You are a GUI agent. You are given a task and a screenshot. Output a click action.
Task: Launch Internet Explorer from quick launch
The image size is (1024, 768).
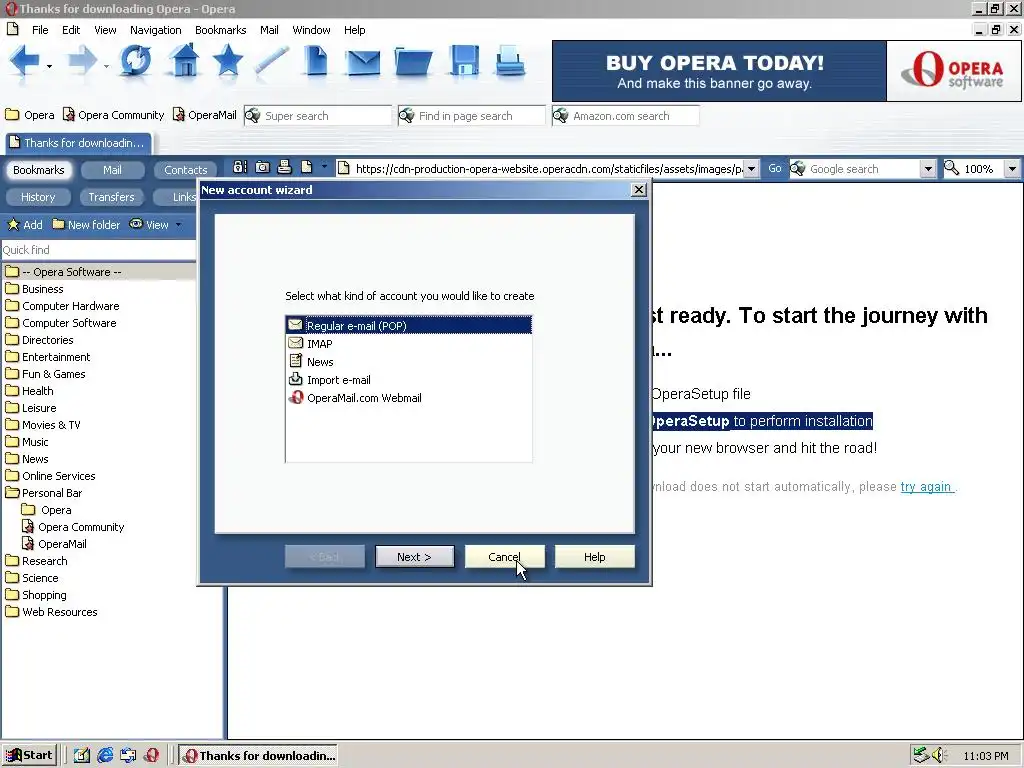coord(105,756)
